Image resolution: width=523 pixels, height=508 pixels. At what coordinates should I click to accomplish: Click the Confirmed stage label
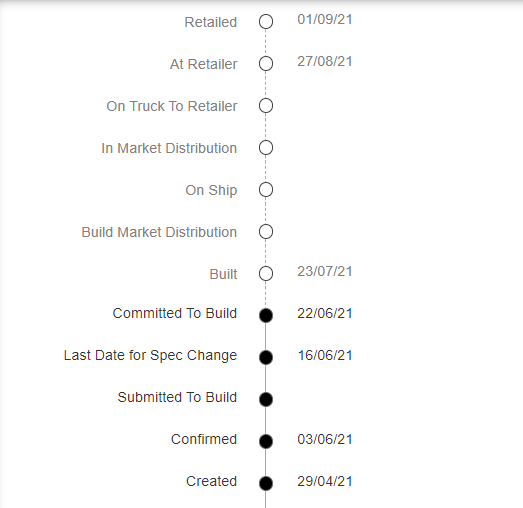click(x=204, y=439)
